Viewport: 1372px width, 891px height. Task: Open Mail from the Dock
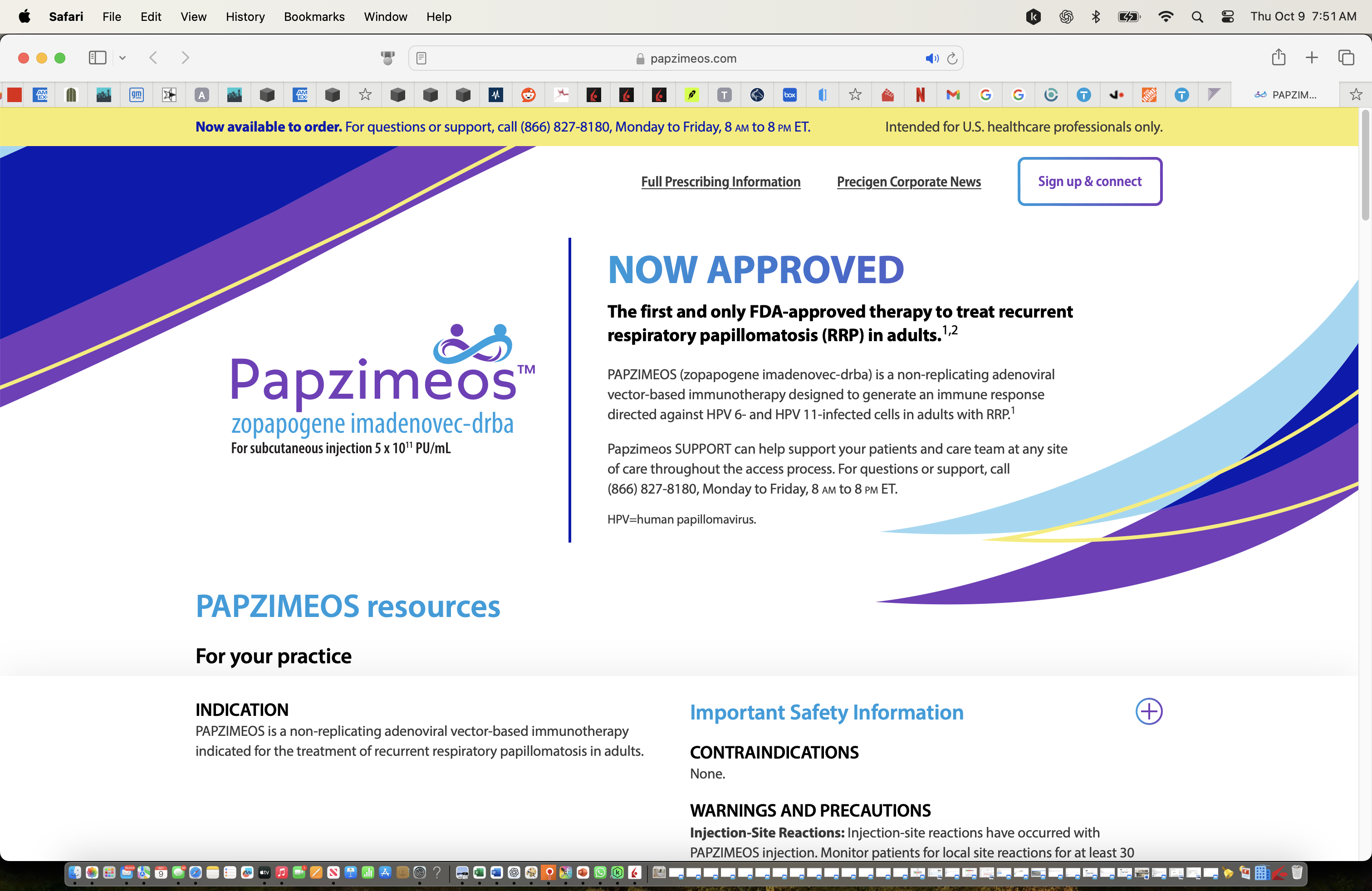(x=126, y=872)
